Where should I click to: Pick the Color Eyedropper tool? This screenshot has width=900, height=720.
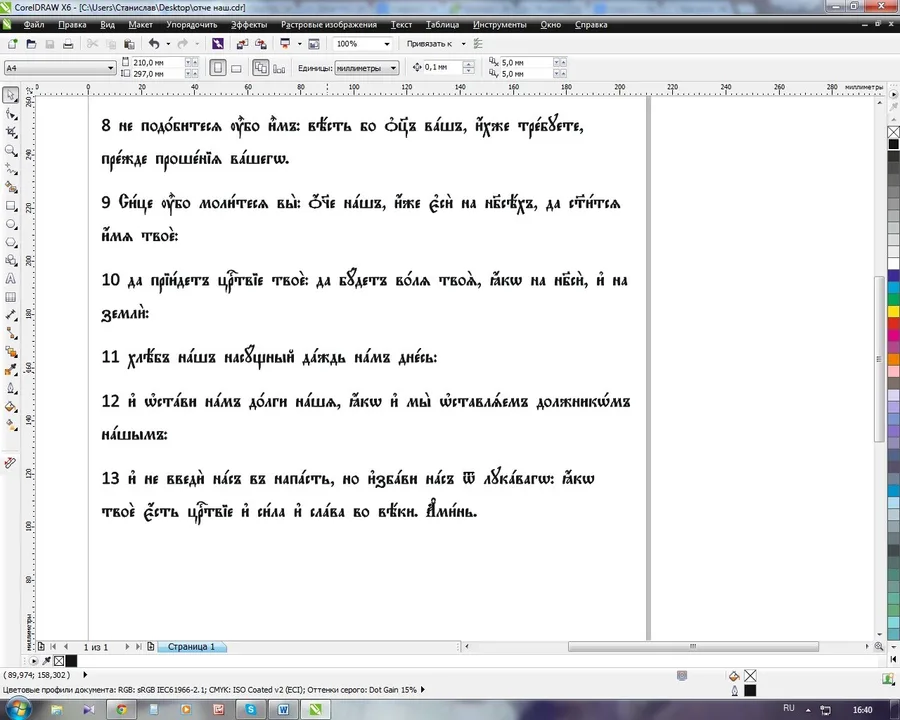click(11, 370)
